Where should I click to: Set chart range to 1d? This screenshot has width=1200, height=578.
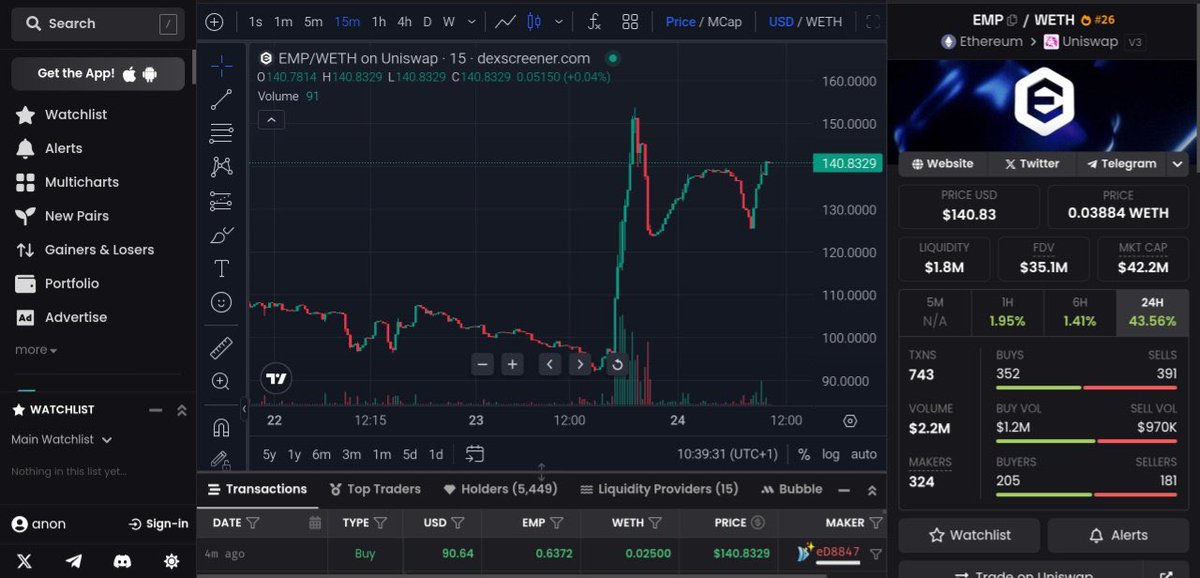coord(436,454)
